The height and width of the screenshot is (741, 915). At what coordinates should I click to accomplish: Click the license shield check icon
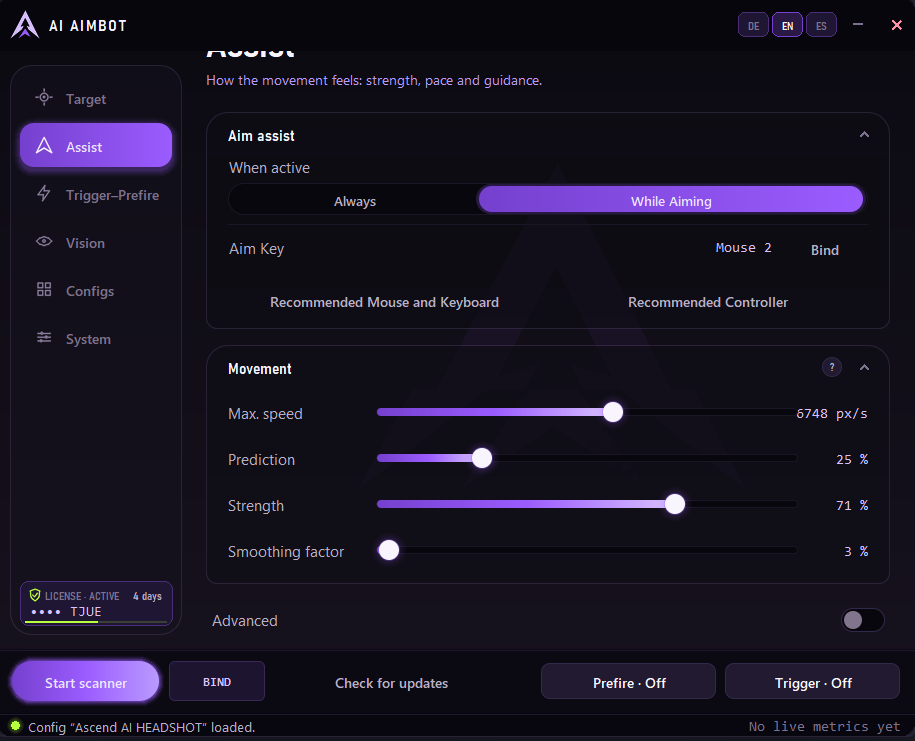(35, 595)
